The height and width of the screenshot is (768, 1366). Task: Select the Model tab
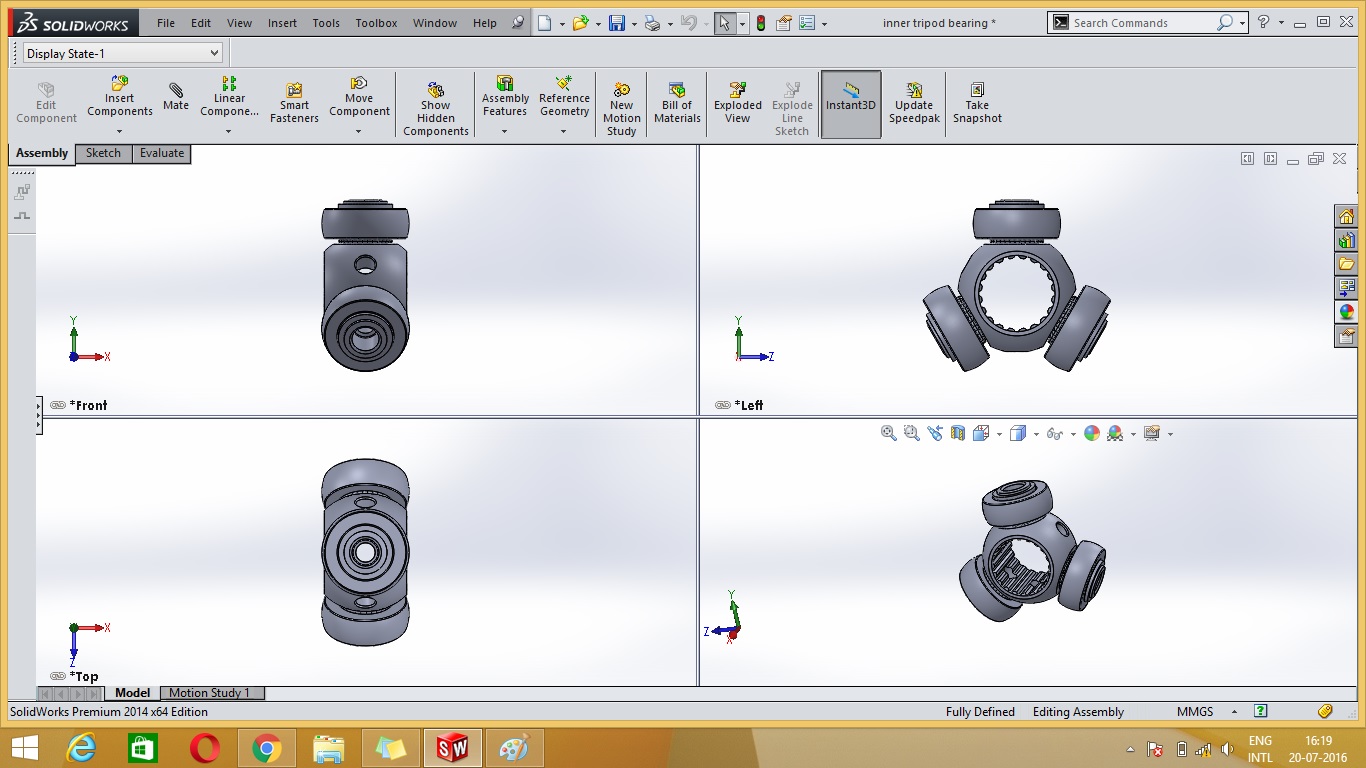pyautogui.click(x=132, y=693)
